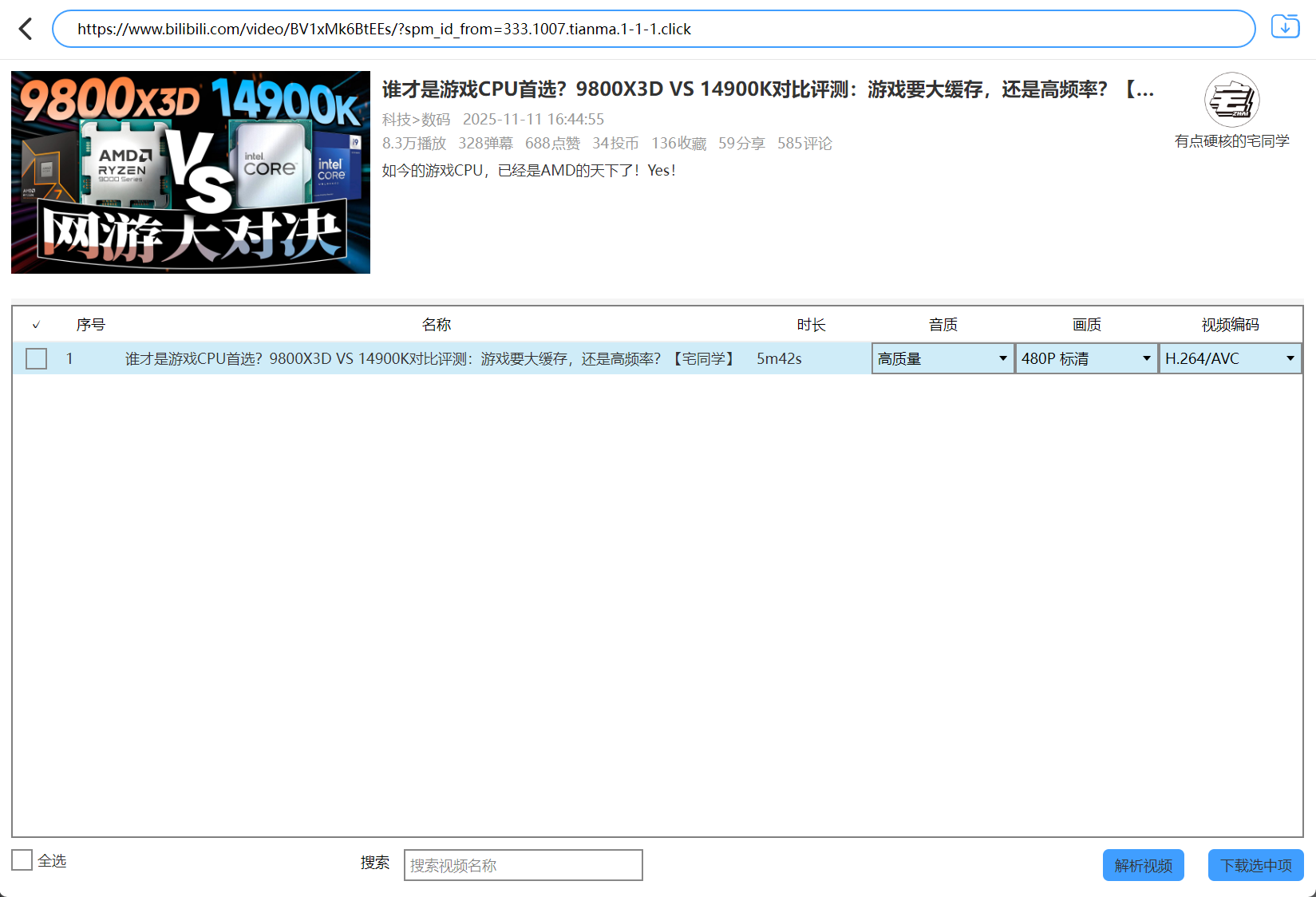This screenshot has width=1316, height=897.
Task: Check the first video for downloading
Action: coord(36,358)
